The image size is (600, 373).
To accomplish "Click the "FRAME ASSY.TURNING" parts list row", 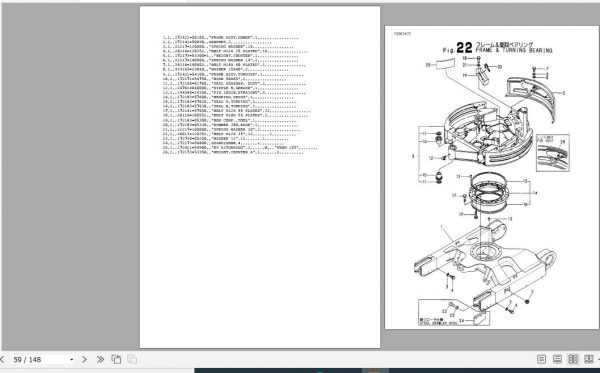I will tap(233, 75).
